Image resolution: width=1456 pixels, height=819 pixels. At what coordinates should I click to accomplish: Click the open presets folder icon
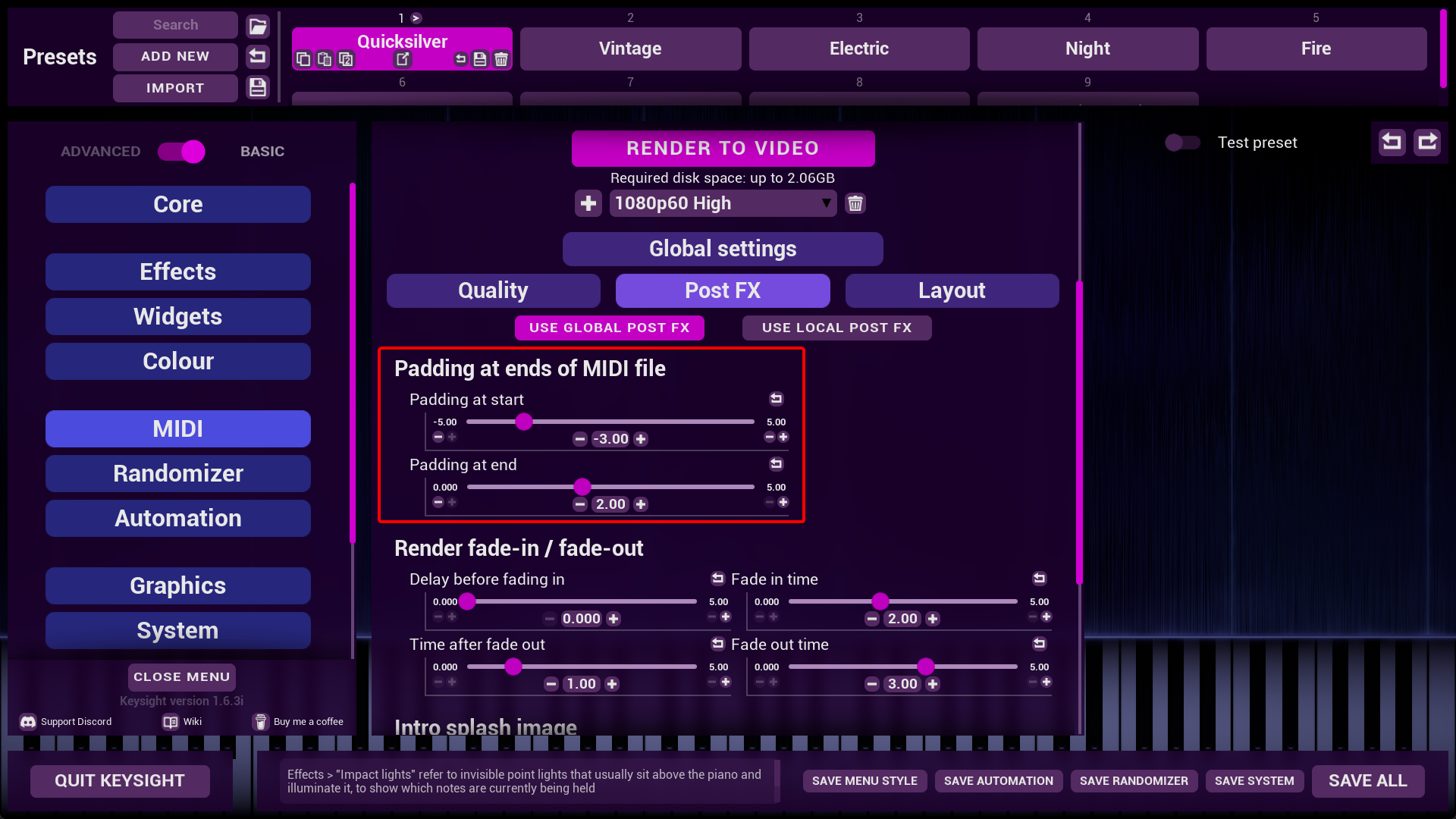point(258,26)
